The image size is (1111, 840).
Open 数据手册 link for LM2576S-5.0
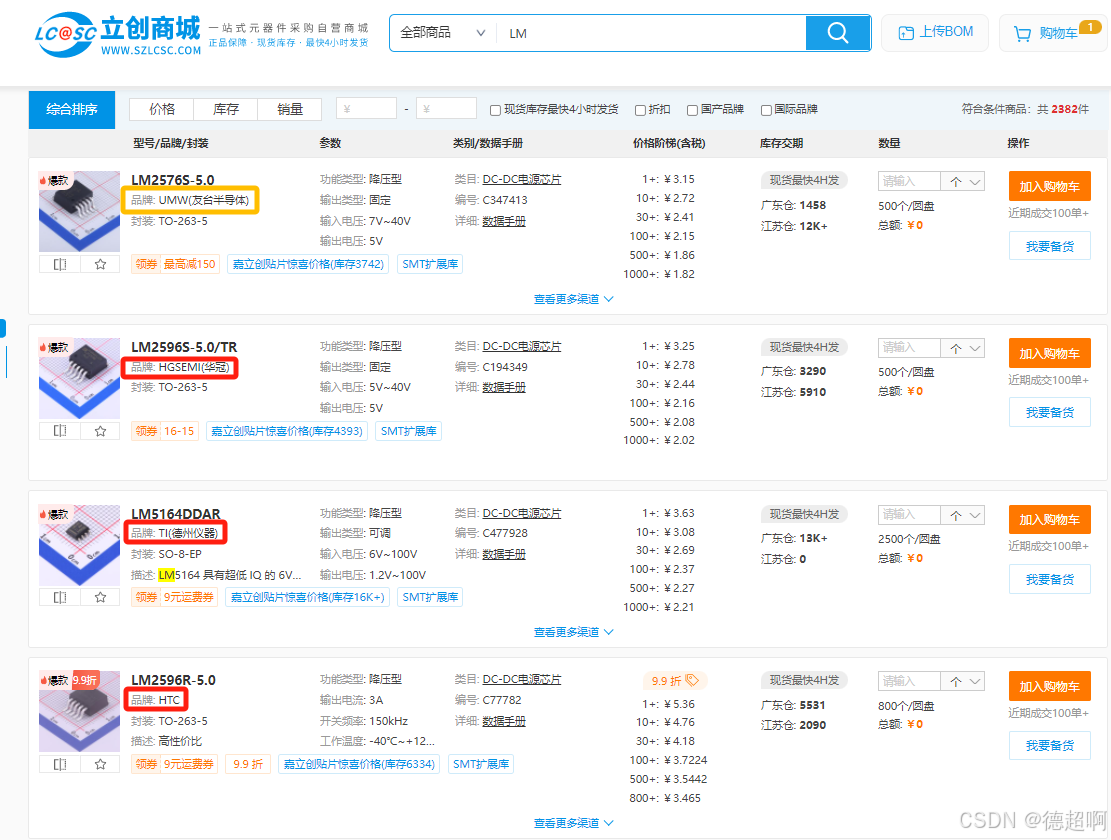coord(504,221)
